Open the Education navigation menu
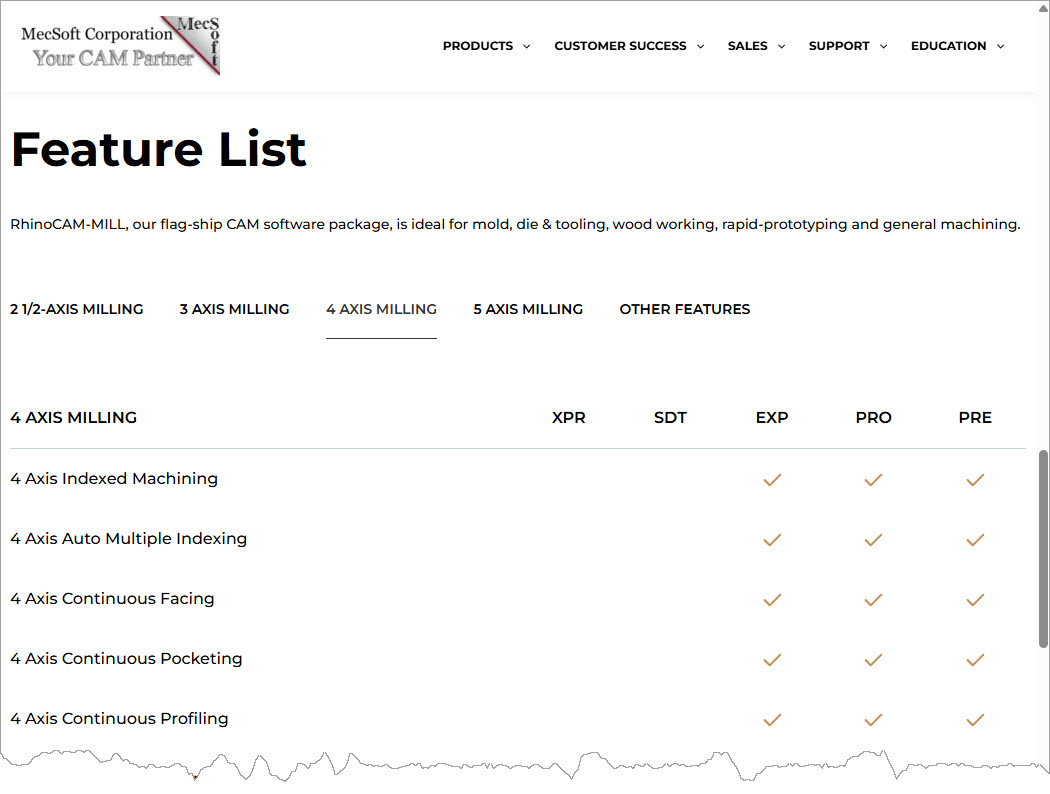 pos(957,46)
